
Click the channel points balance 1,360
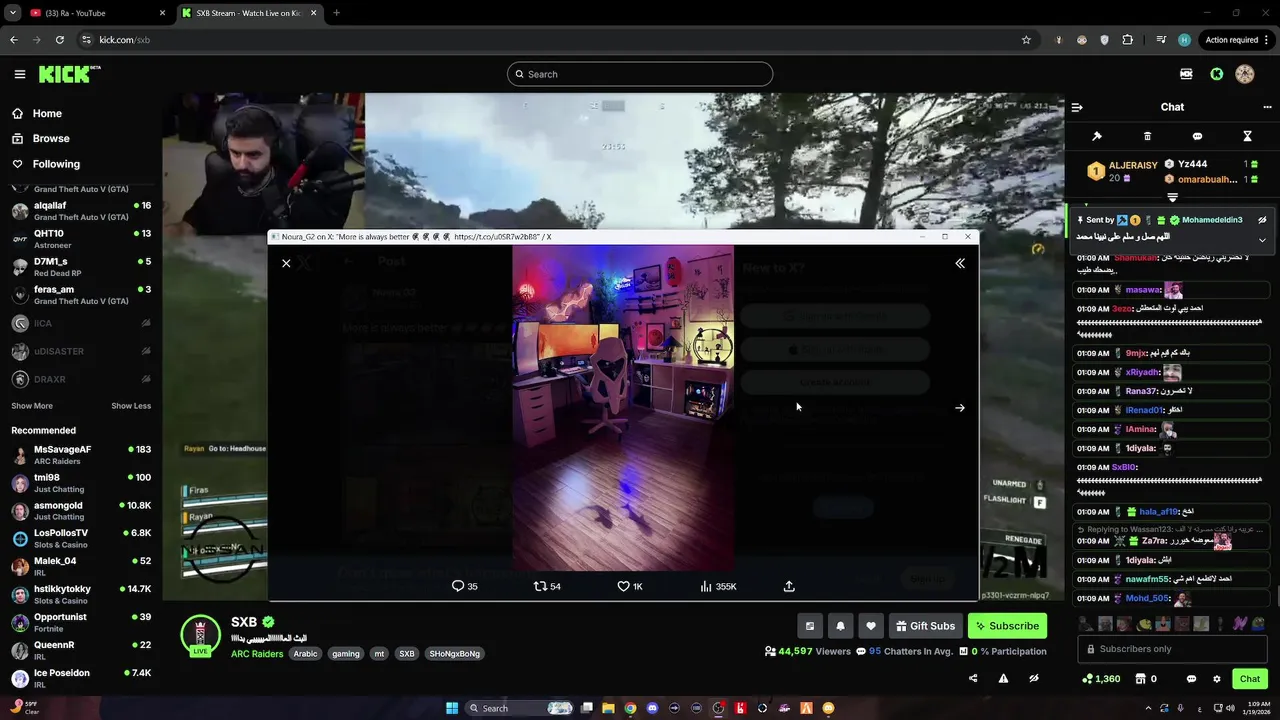coord(1101,679)
